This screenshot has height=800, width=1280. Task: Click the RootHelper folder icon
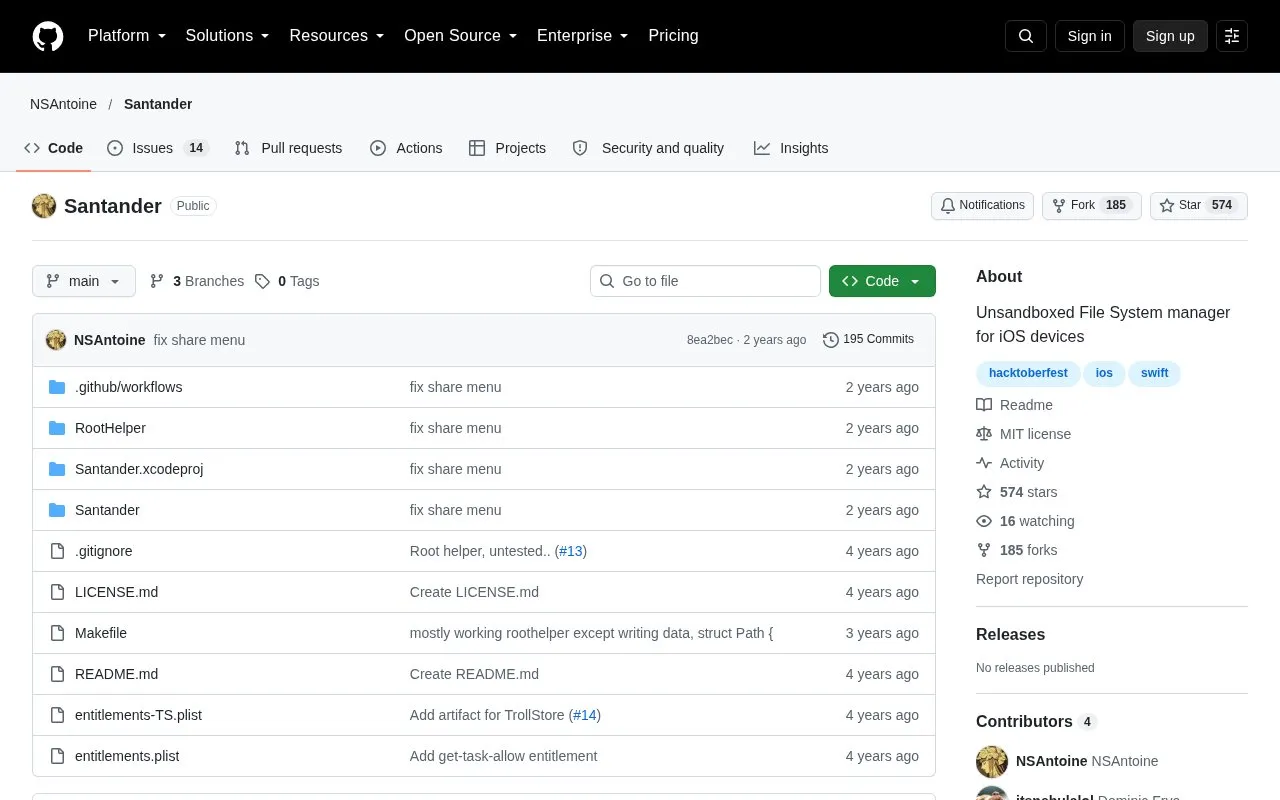tap(57, 428)
